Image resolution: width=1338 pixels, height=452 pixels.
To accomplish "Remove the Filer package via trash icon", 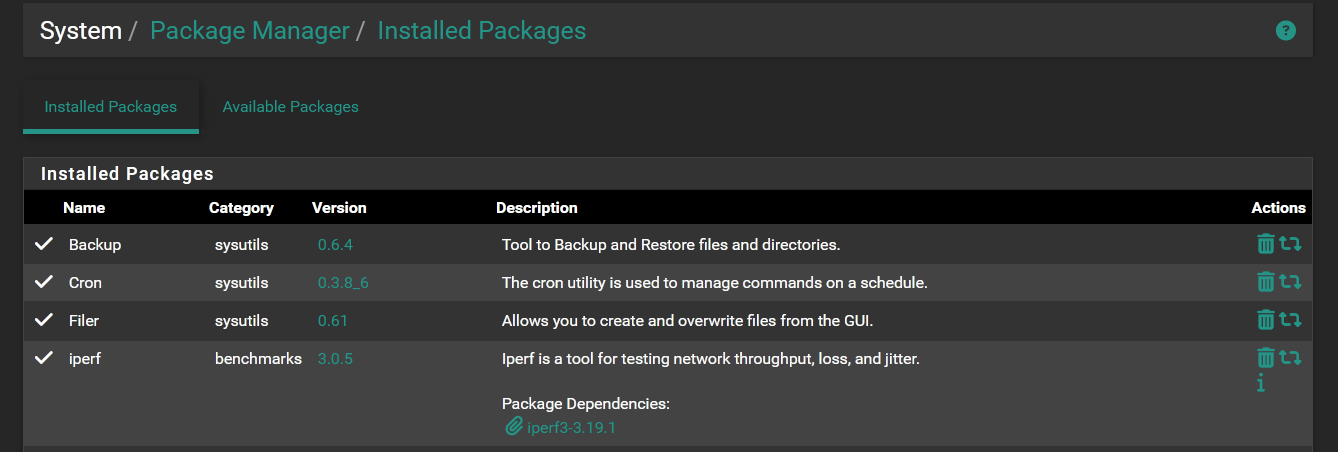I will 1266,320.
